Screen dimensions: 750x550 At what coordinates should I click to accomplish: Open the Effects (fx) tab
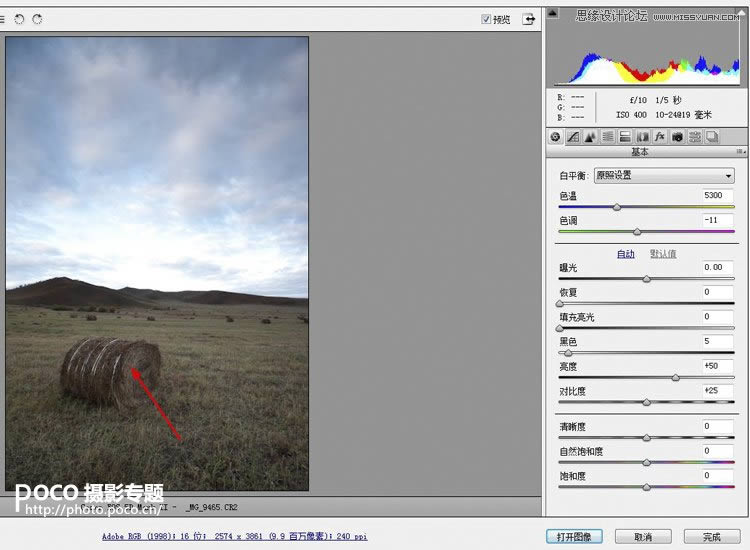click(x=660, y=137)
